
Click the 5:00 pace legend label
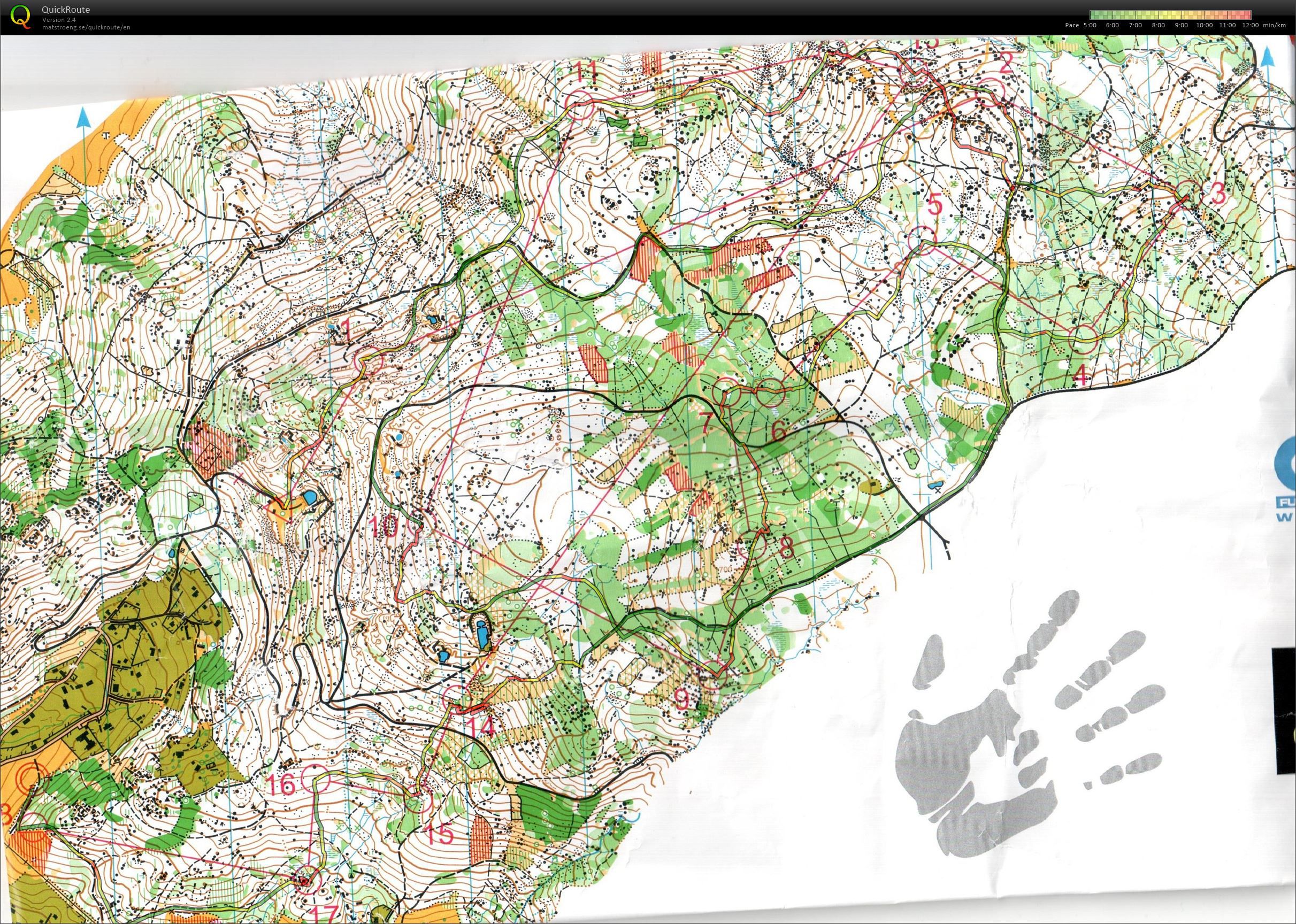click(1090, 25)
